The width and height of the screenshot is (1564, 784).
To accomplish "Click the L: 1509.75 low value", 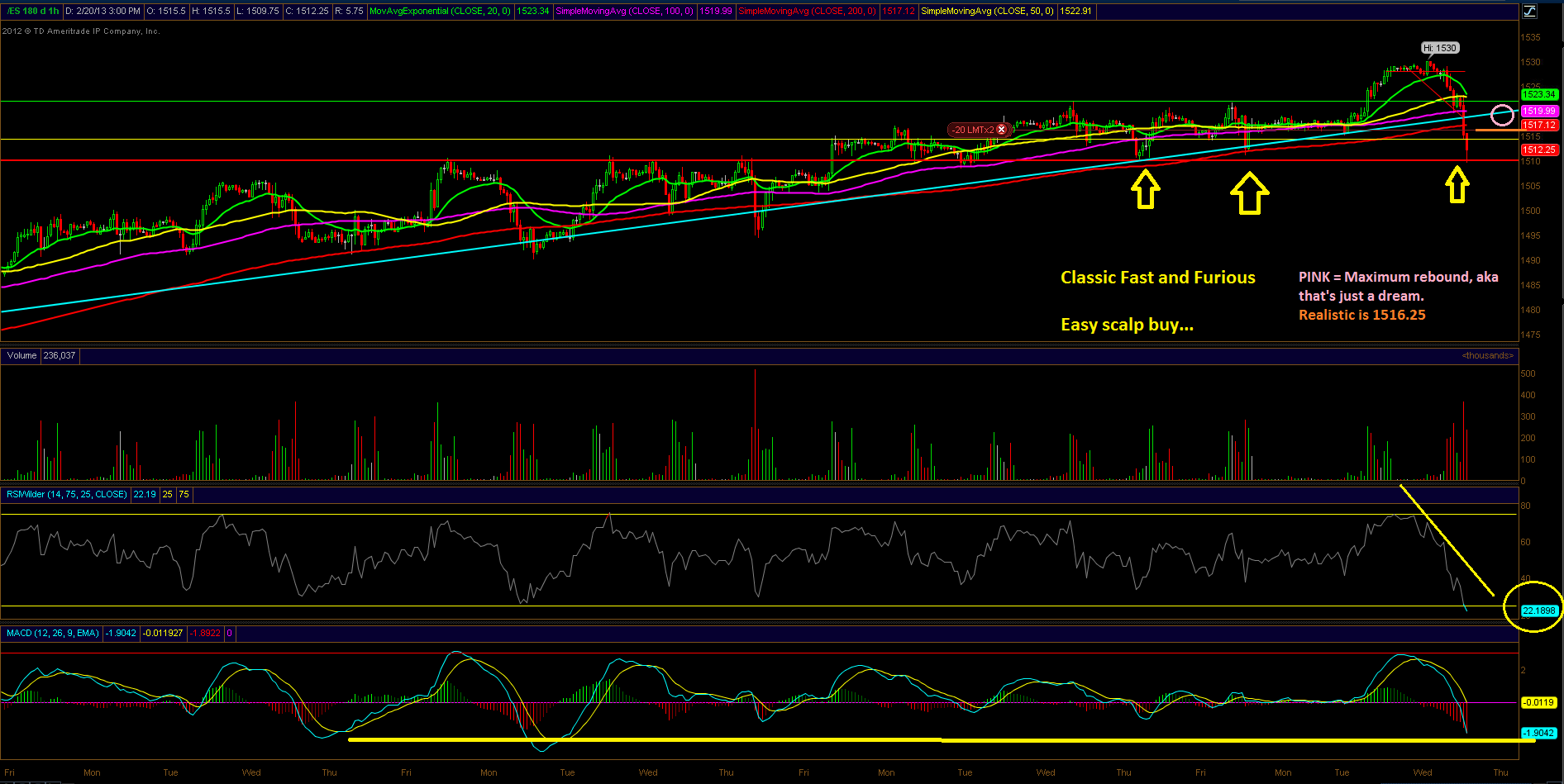I will (257, 11).
